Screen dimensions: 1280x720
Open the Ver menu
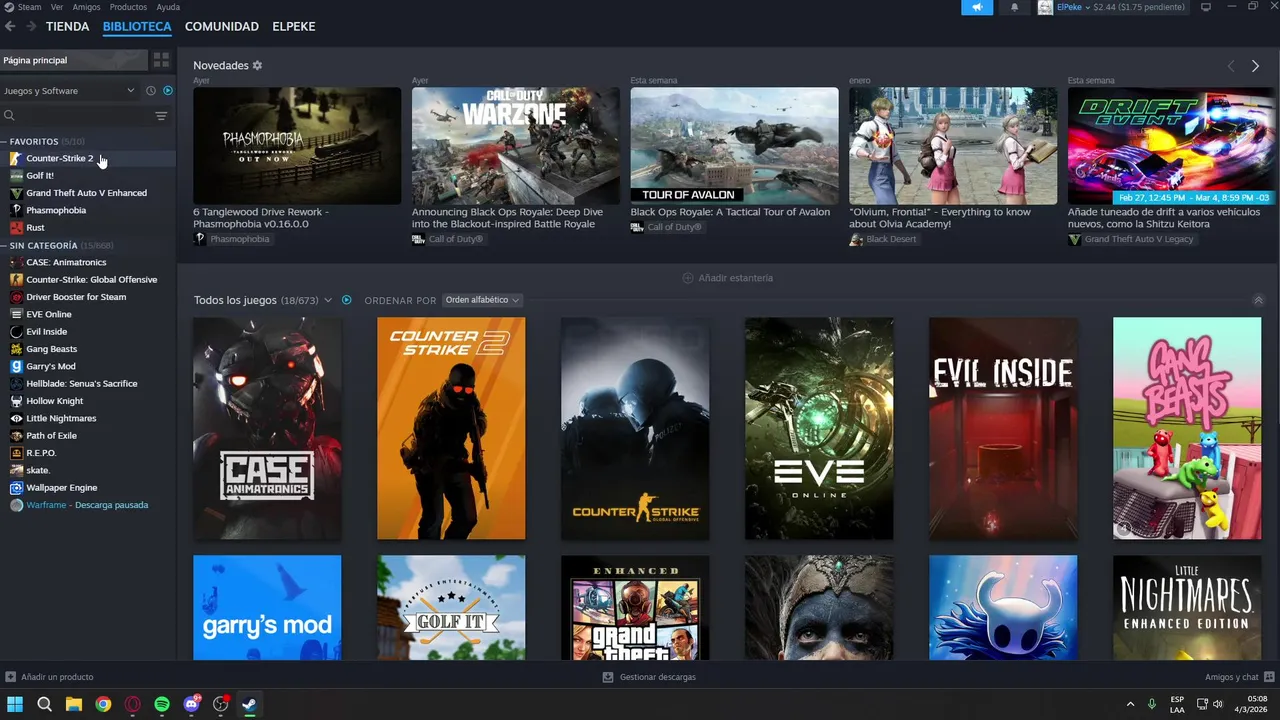coord(57,7)
